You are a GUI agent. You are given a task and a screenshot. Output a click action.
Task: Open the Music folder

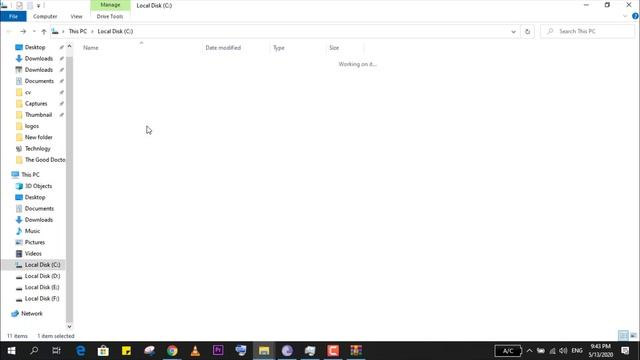(32, 231)
